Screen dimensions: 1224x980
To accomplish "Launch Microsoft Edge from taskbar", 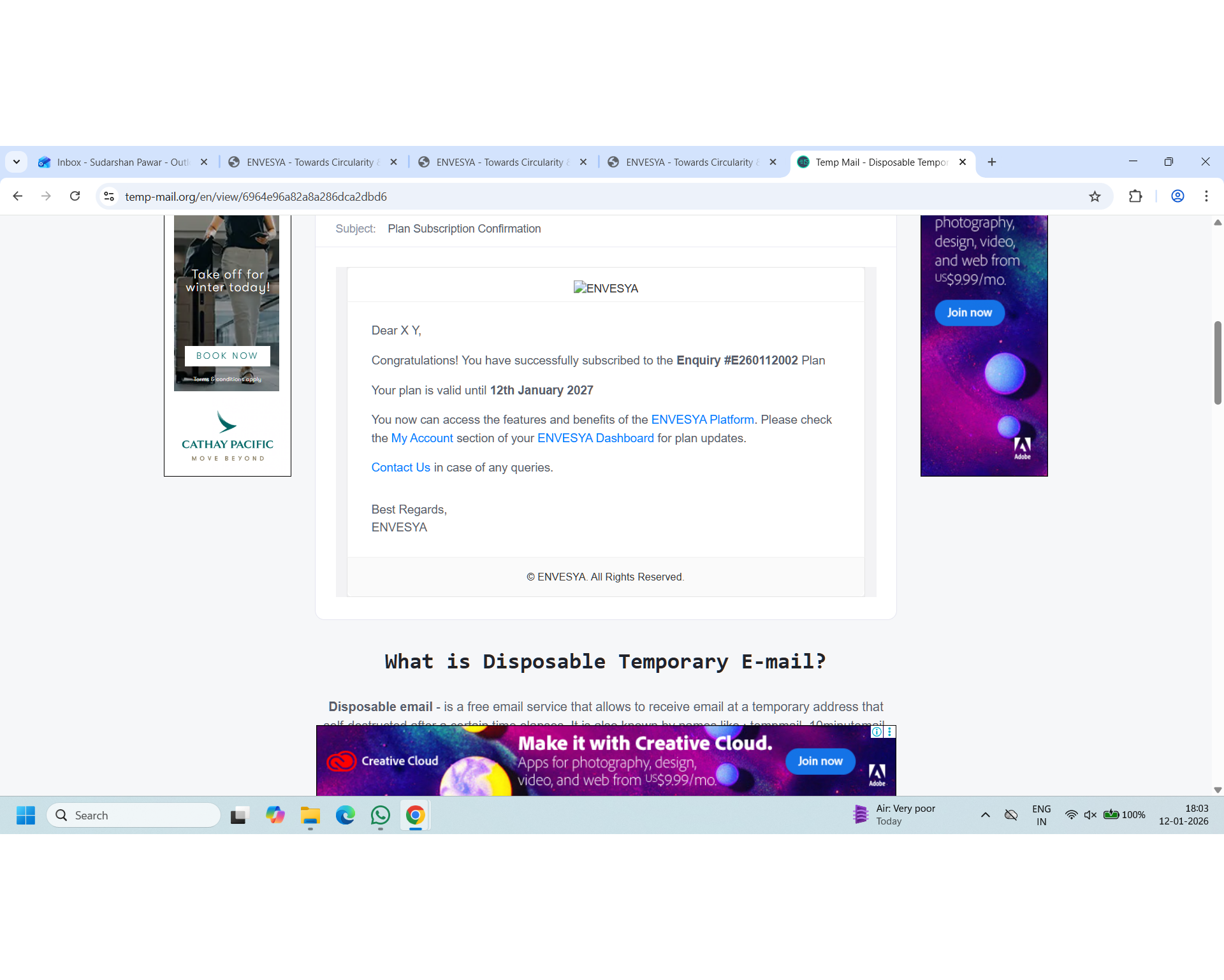I will pyautogui.click(x=346, y=815).
